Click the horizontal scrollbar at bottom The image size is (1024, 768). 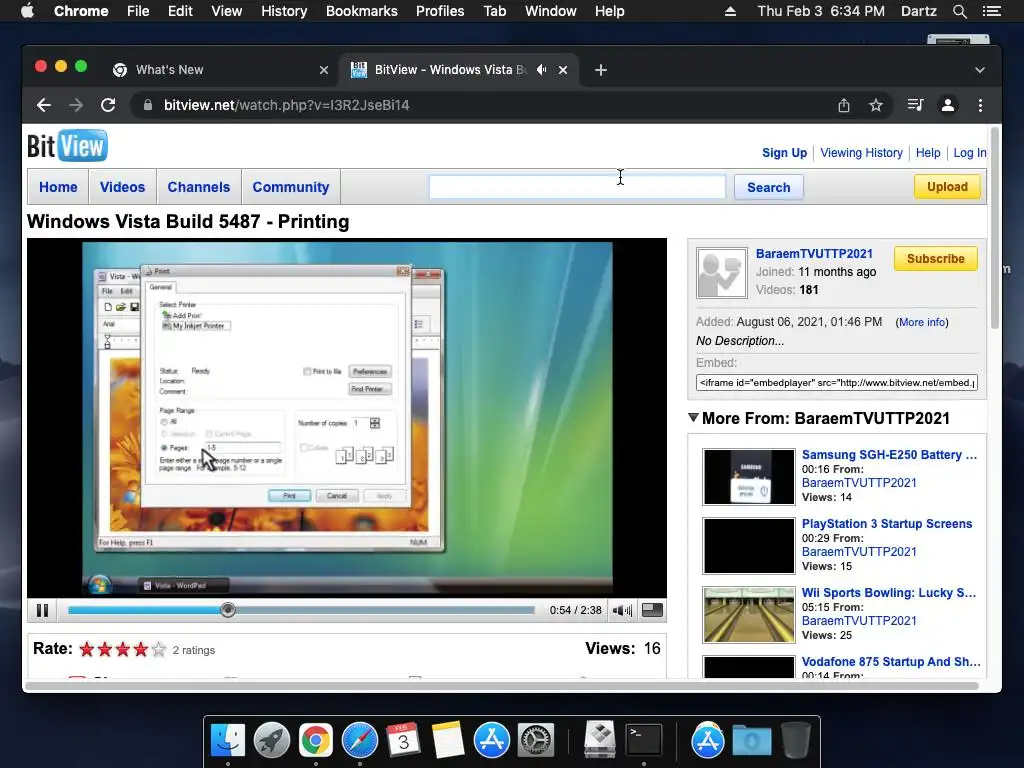coord(502,686)
